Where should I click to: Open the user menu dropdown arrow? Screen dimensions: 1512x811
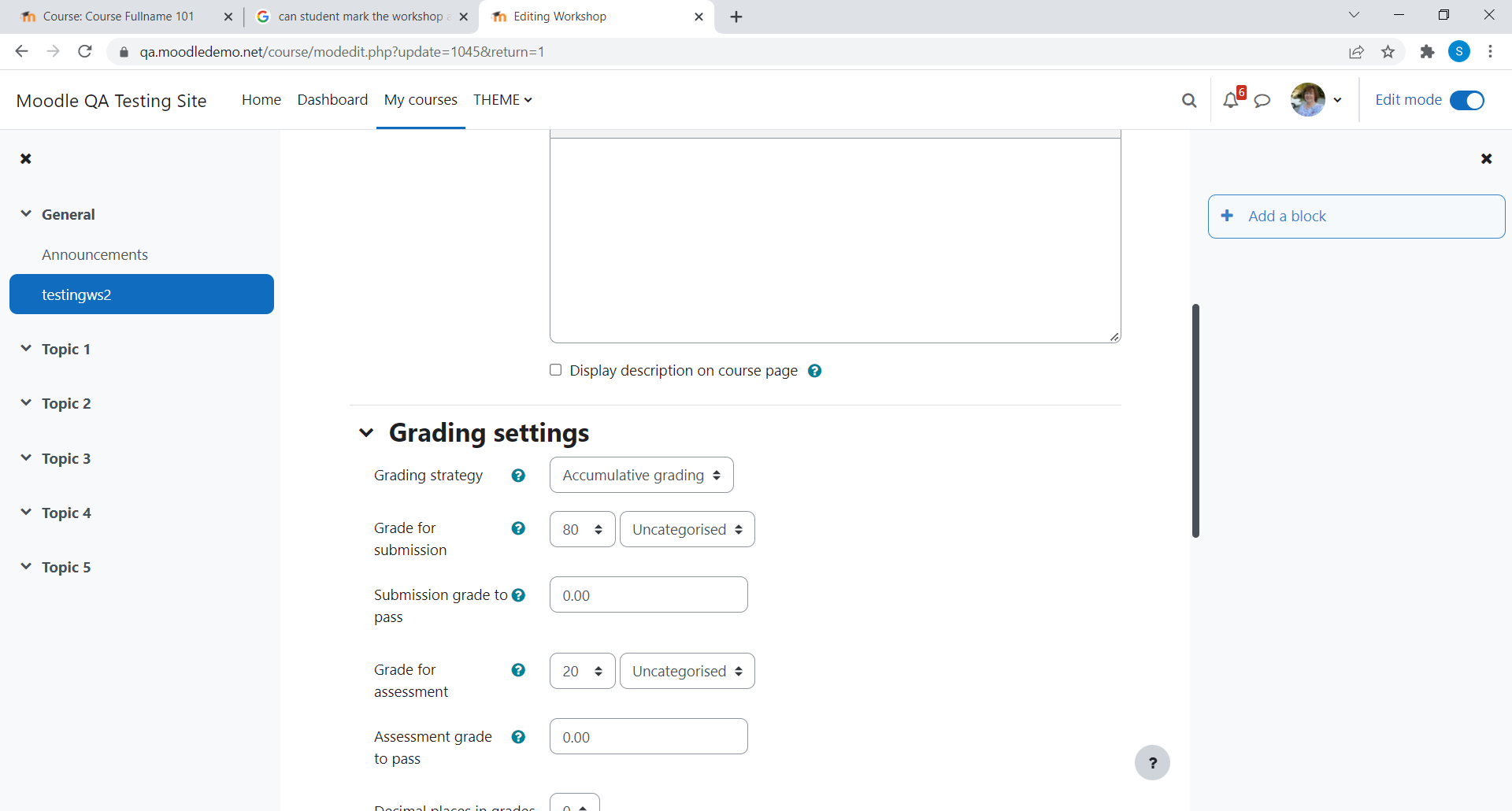tap(1337, 100)
